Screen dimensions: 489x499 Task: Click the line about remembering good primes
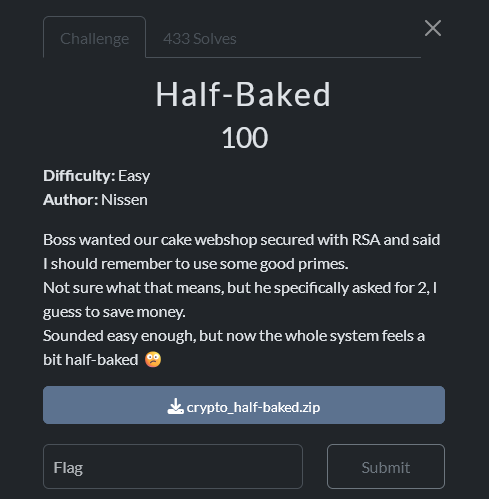pos(196,264)
